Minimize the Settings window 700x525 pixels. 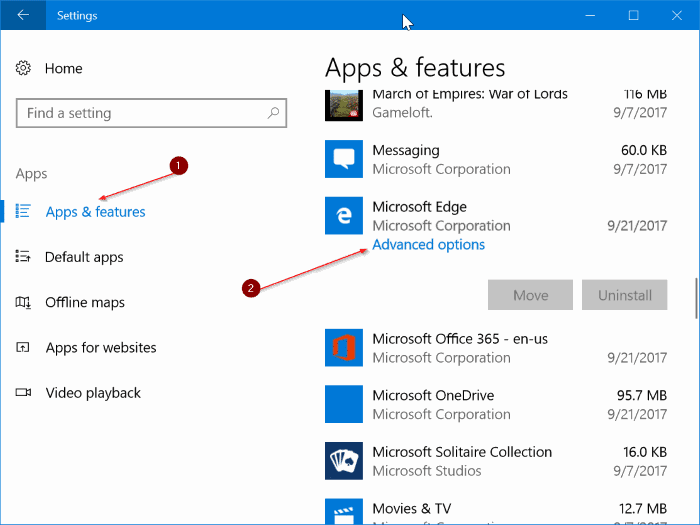coord(590,15)
